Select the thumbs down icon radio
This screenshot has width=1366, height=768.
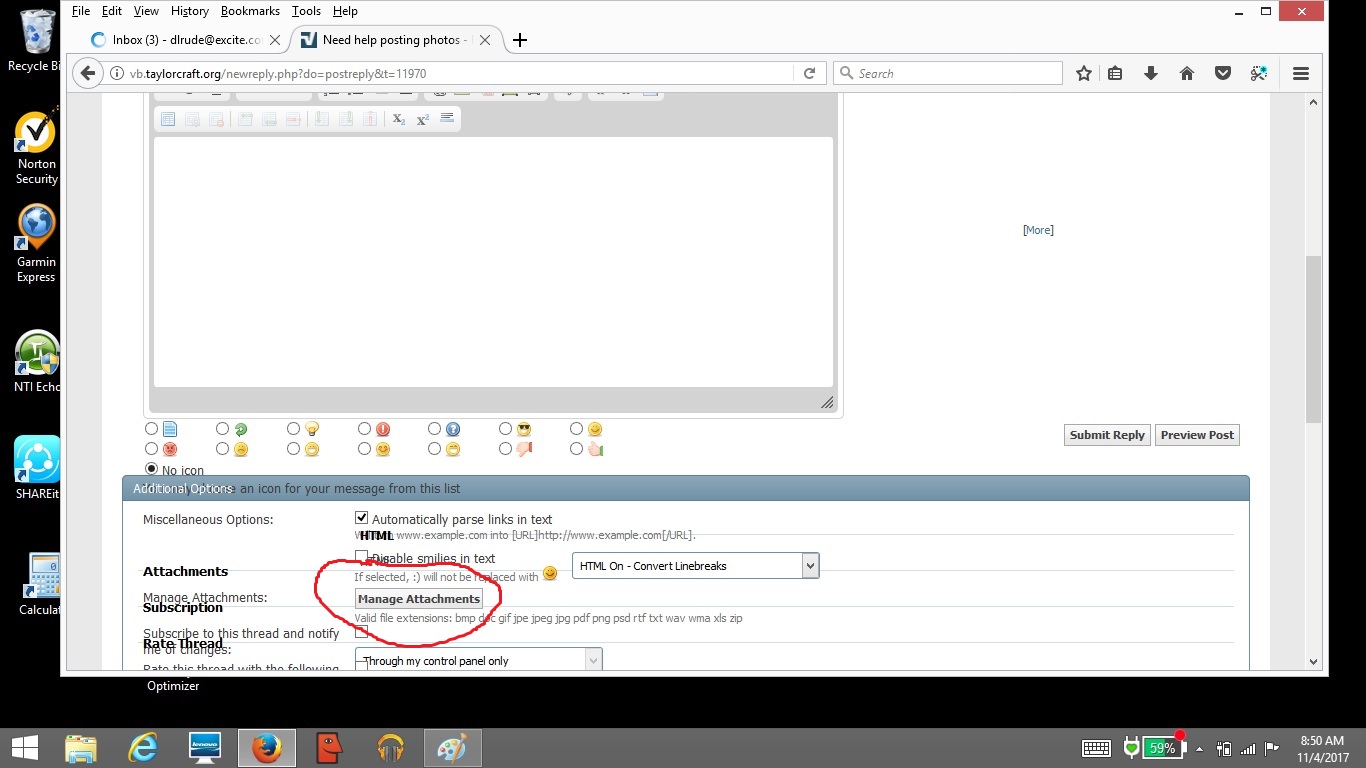tap(505, 449)
